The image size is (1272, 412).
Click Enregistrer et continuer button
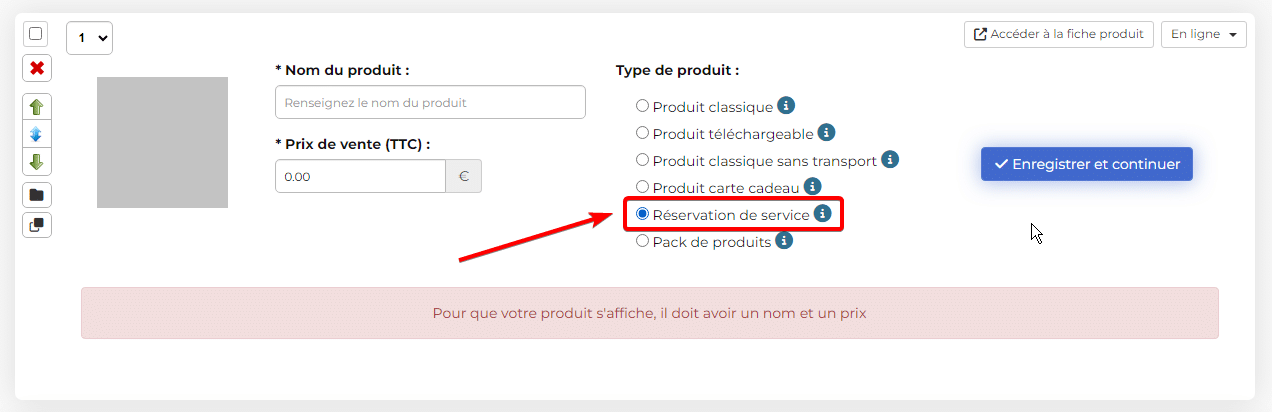click(x=1087, y=164)
